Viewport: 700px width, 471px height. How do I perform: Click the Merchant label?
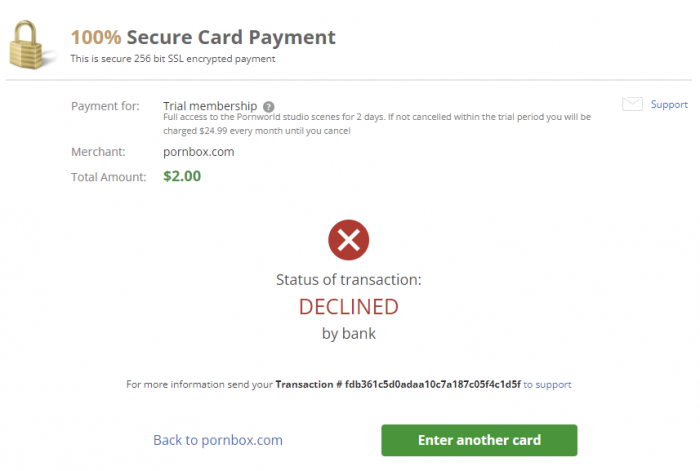[x=98, y=151]
